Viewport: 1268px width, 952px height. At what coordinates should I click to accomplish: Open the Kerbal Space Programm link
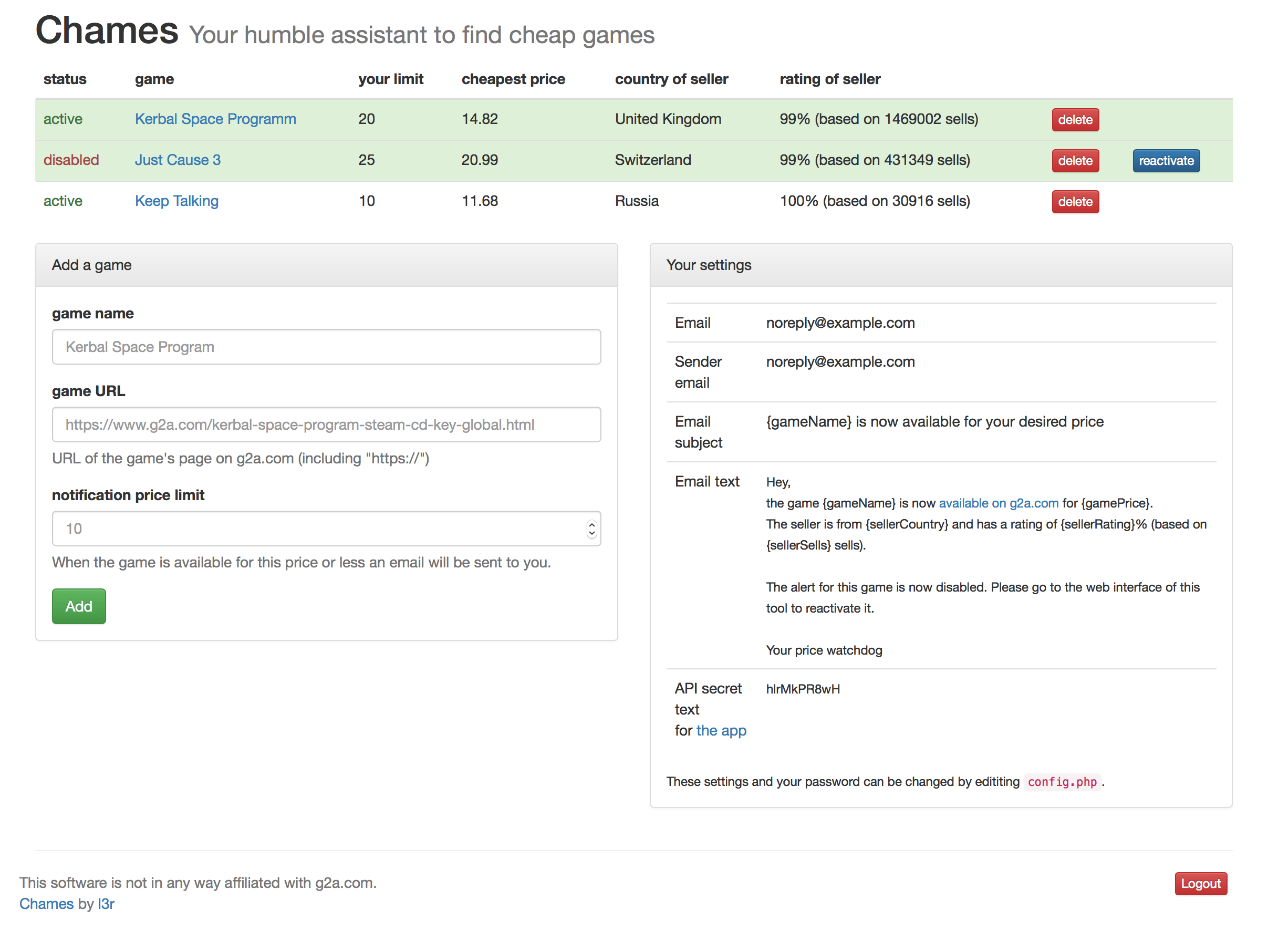coord(215,119)
